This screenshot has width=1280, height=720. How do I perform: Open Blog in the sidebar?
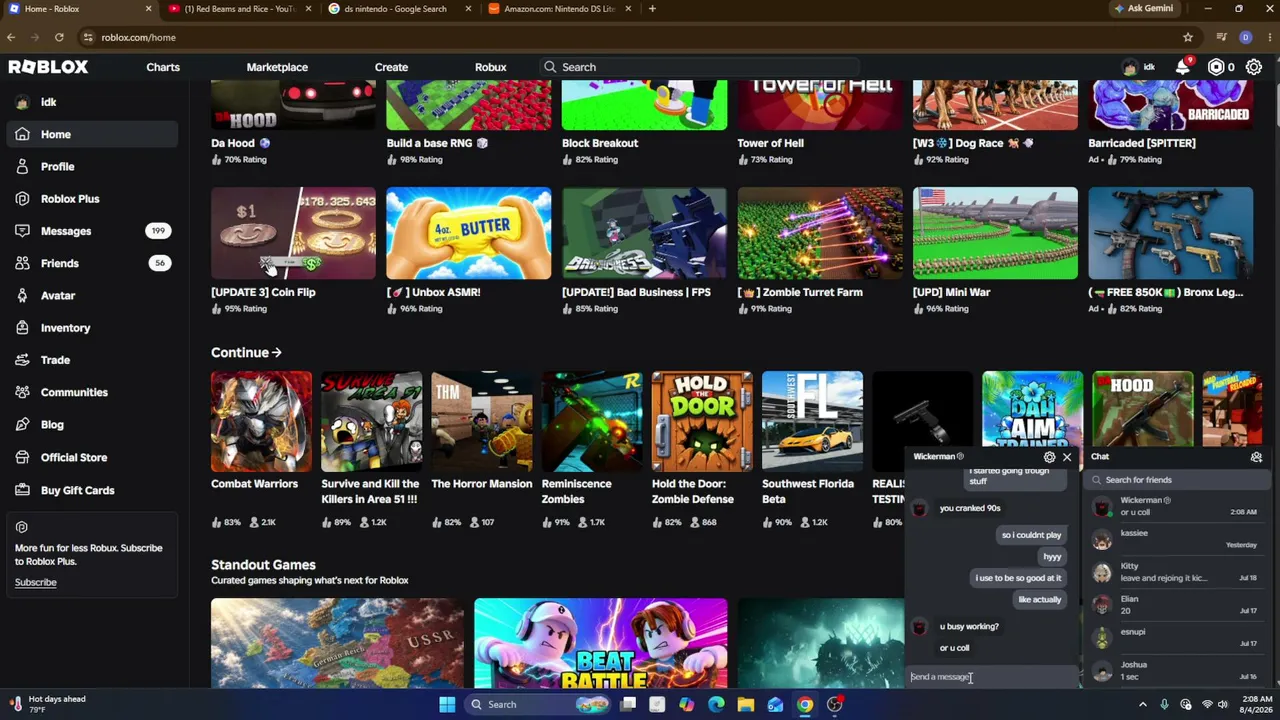(x=90, y=424)
